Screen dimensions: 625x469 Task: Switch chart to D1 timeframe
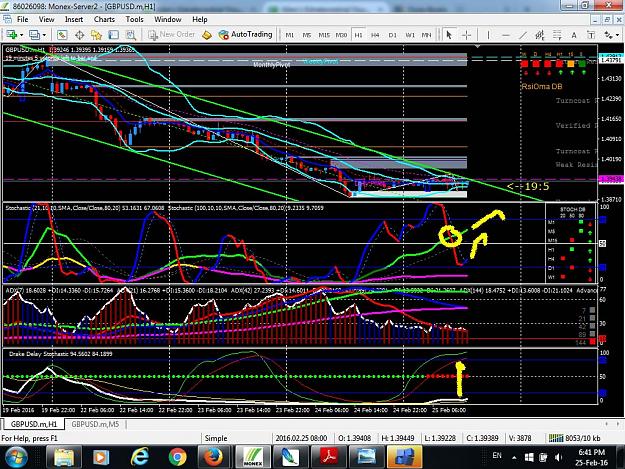pos(393,35)
